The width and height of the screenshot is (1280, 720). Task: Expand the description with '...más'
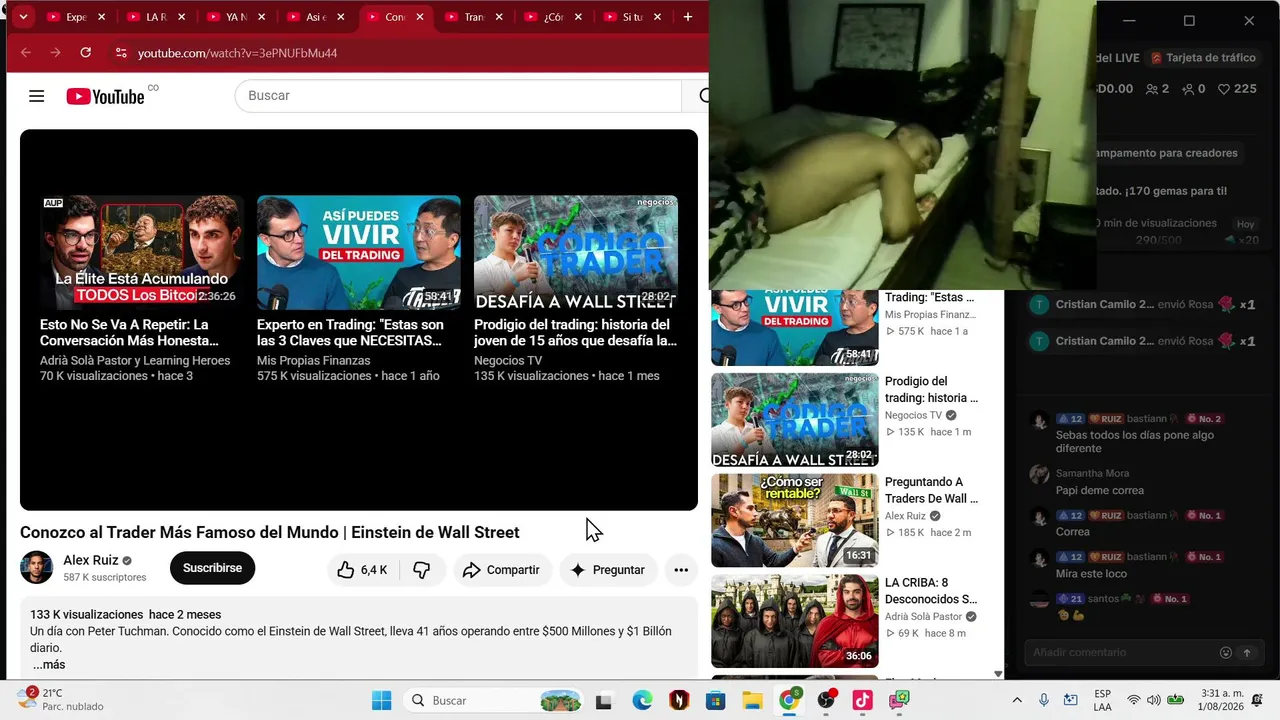point(48,665)
